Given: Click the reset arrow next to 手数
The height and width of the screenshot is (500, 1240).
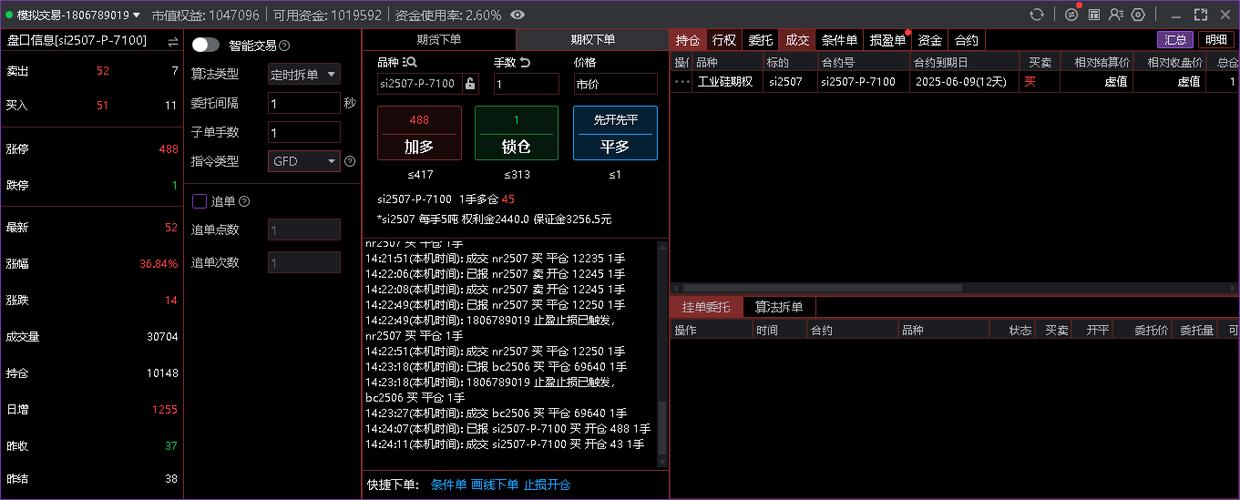Looking at the screenshot, I should tap(525, 62).
